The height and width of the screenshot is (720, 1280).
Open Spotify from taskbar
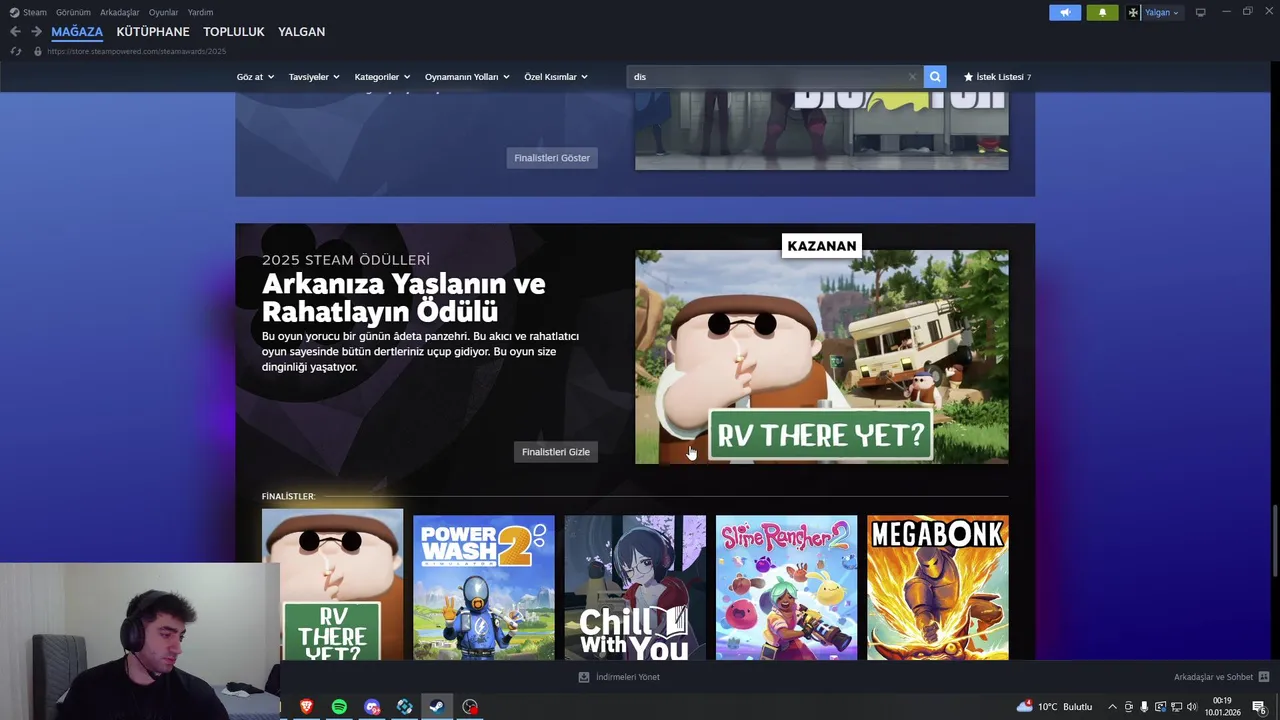[x=339, y=707]
